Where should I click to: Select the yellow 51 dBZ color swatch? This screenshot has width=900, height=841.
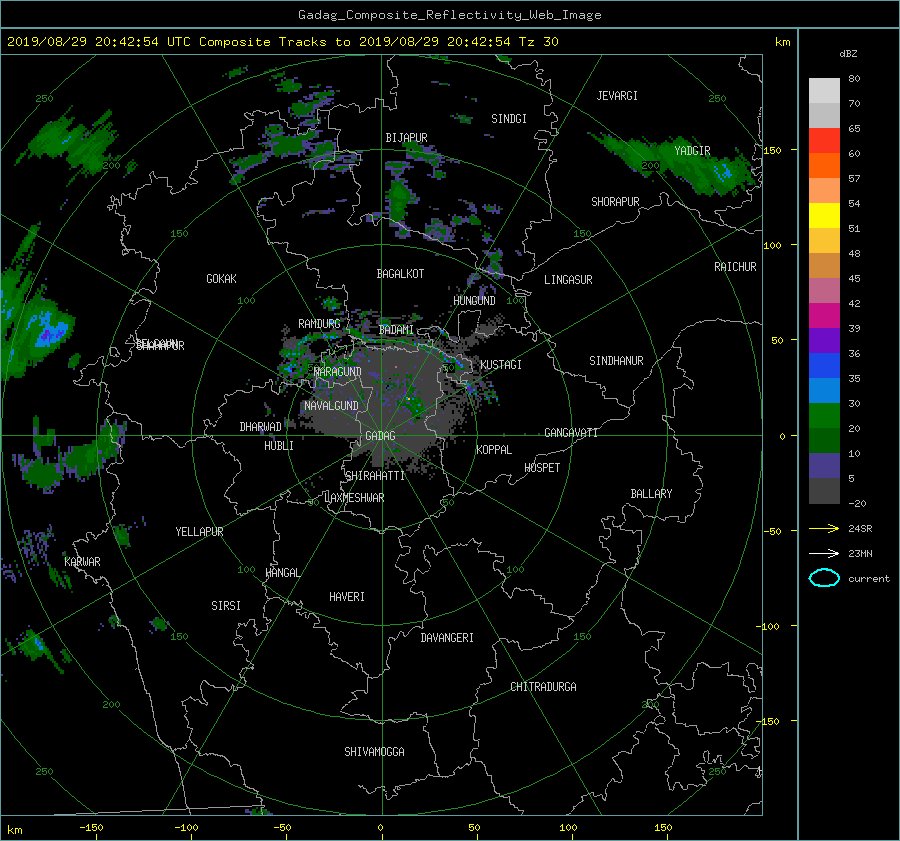[824, 215]
